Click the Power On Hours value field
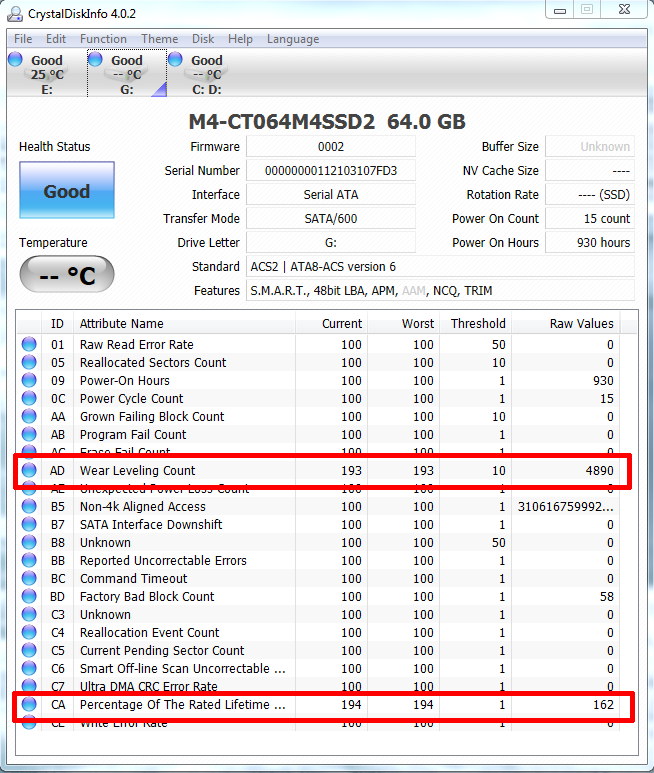This screenshot has height=773, width=654. click(590, 243)
